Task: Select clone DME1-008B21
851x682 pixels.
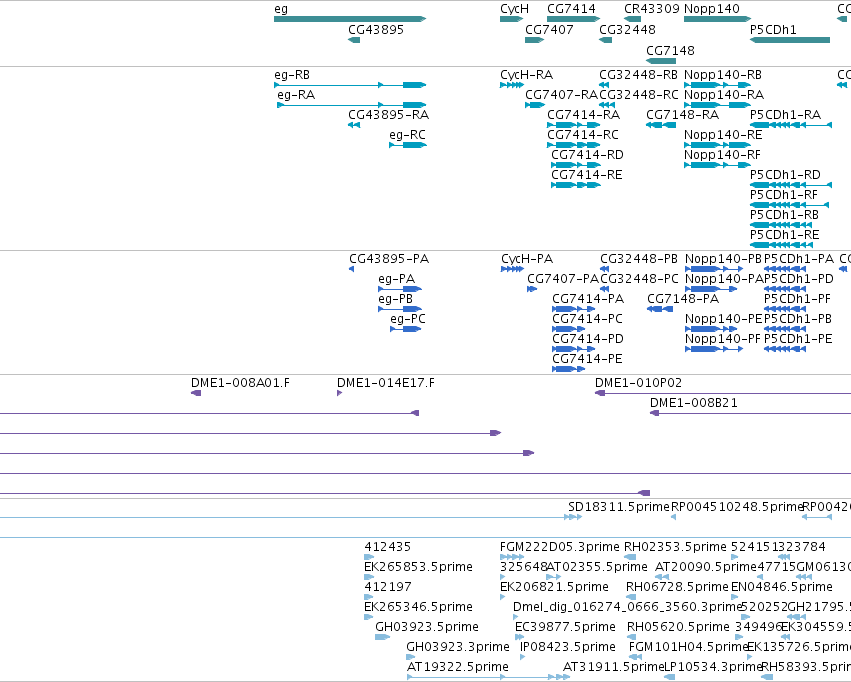Action: [x=751, y=413]
